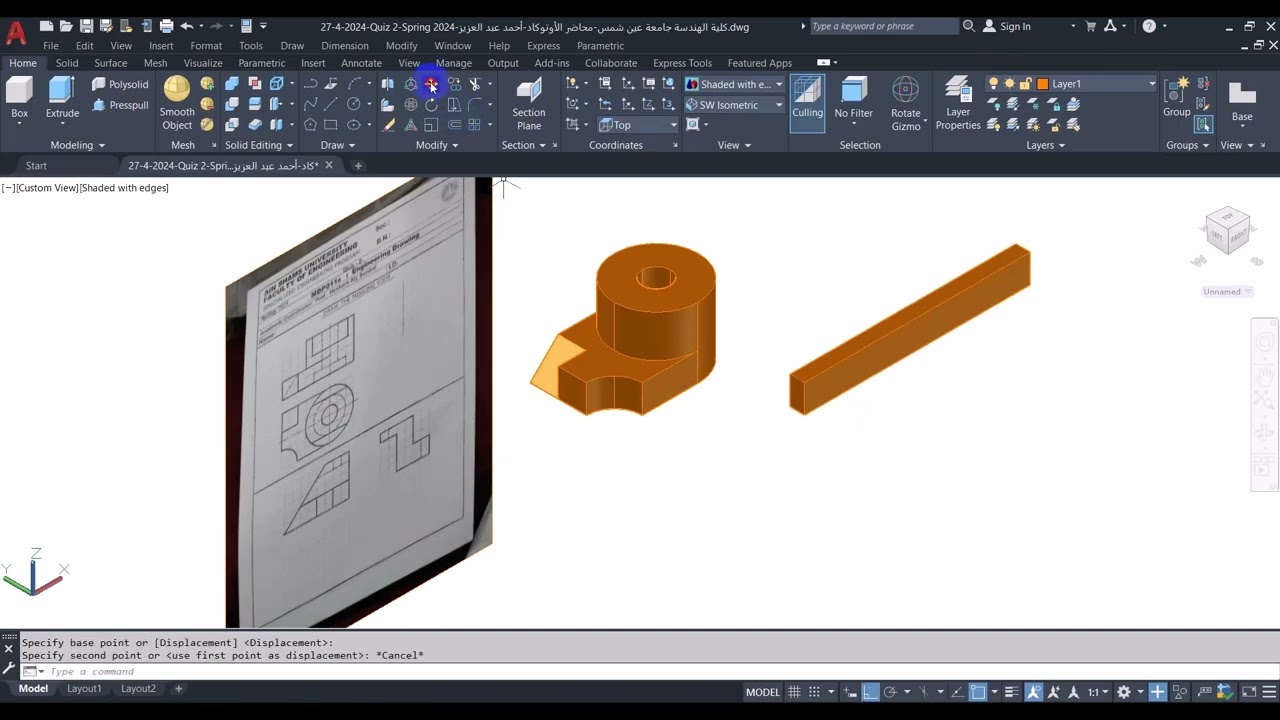Toggle snap mode dots in status bar

point(815,692)
